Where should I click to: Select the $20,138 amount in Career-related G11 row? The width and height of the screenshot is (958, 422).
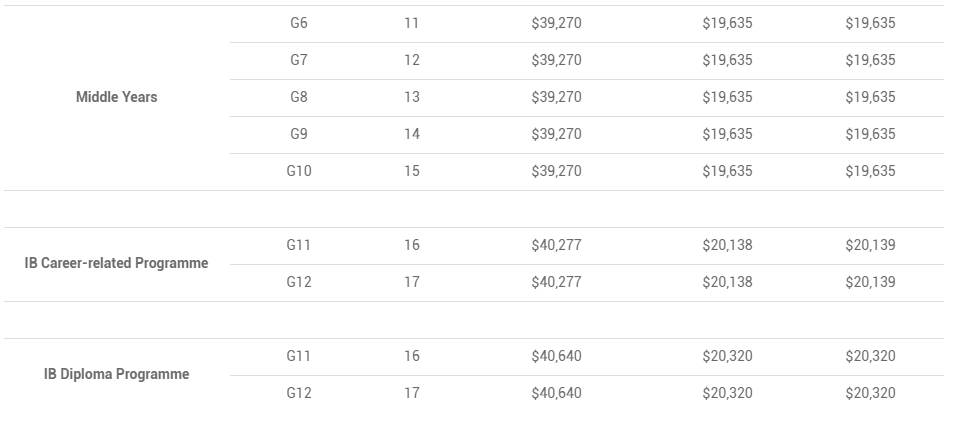point(727,245)
